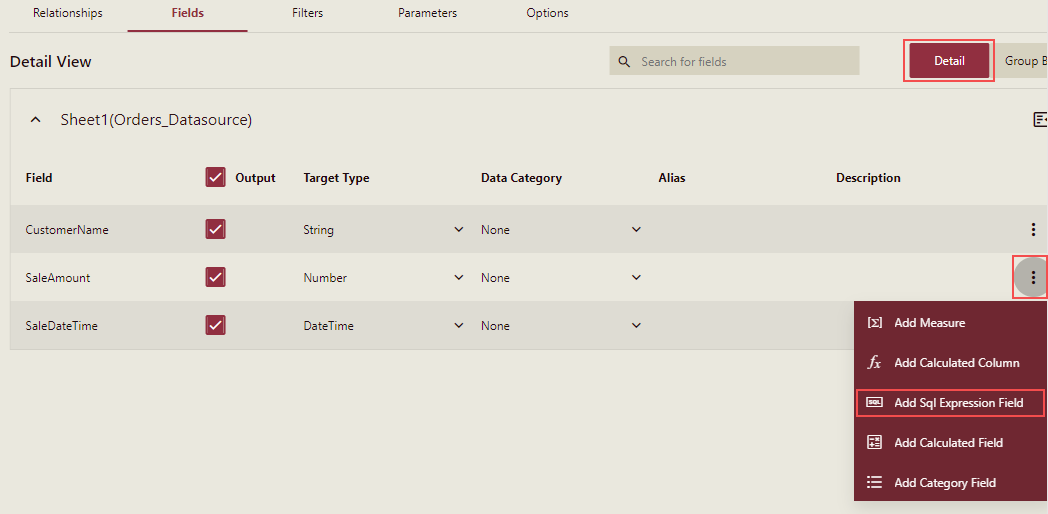Click the CustomerName field name

(67, 230)
